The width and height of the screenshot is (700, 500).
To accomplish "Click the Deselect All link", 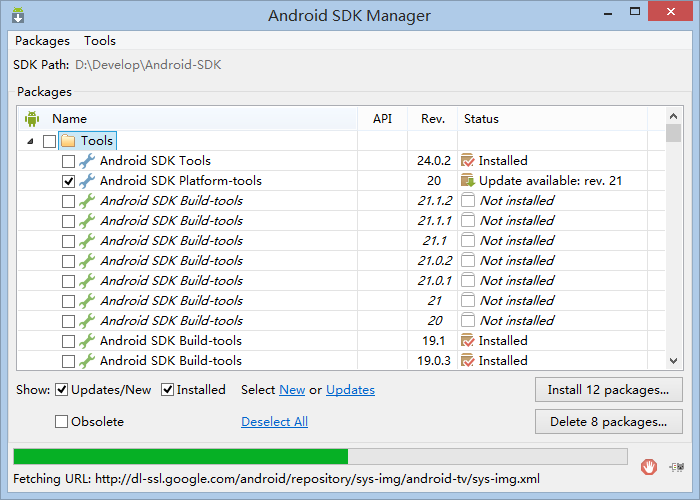I will (274, 422).
